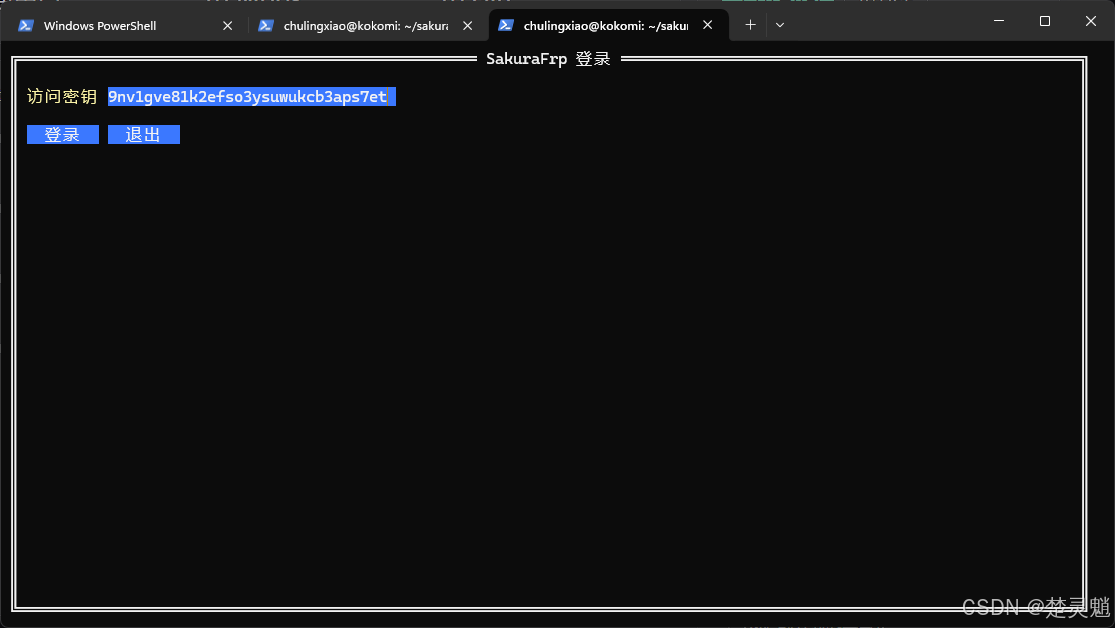Maximize the terminal window
The image size is (1115, 628).
(1045, 21)
